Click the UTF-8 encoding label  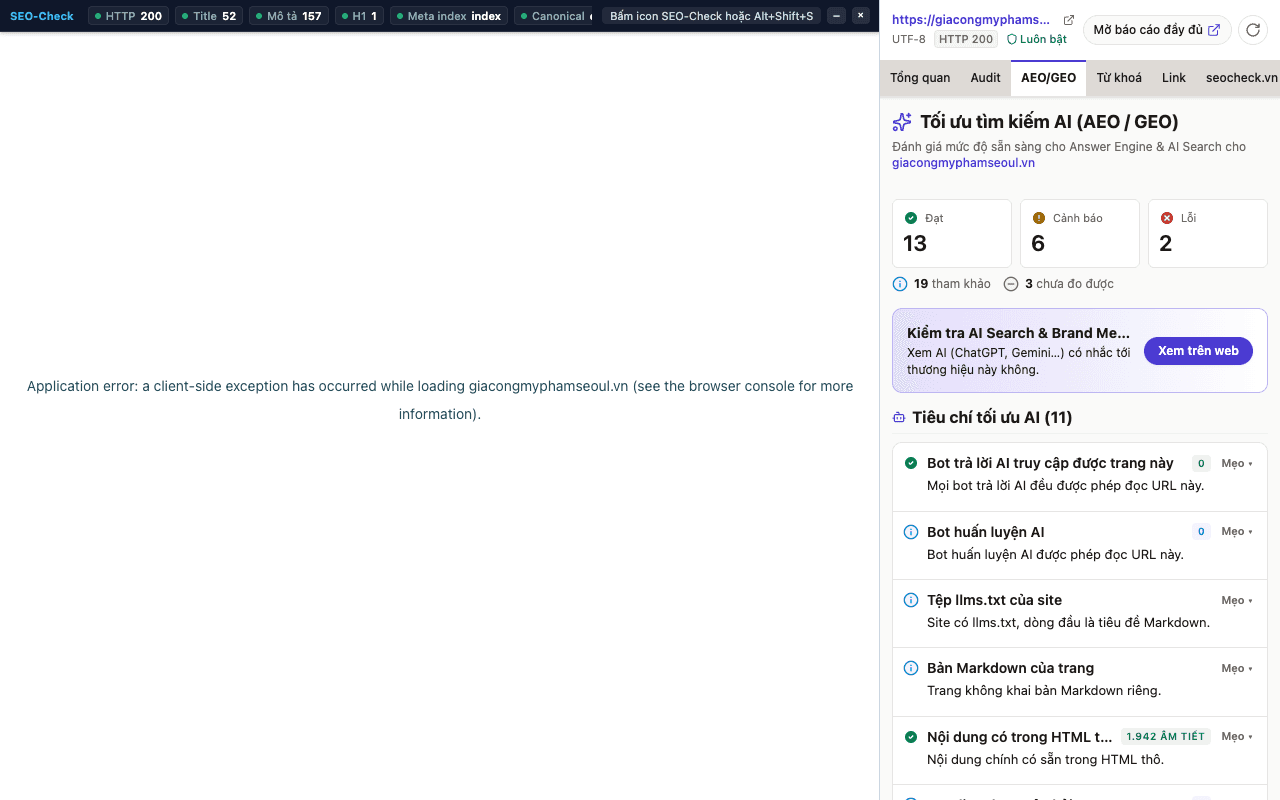909,39
